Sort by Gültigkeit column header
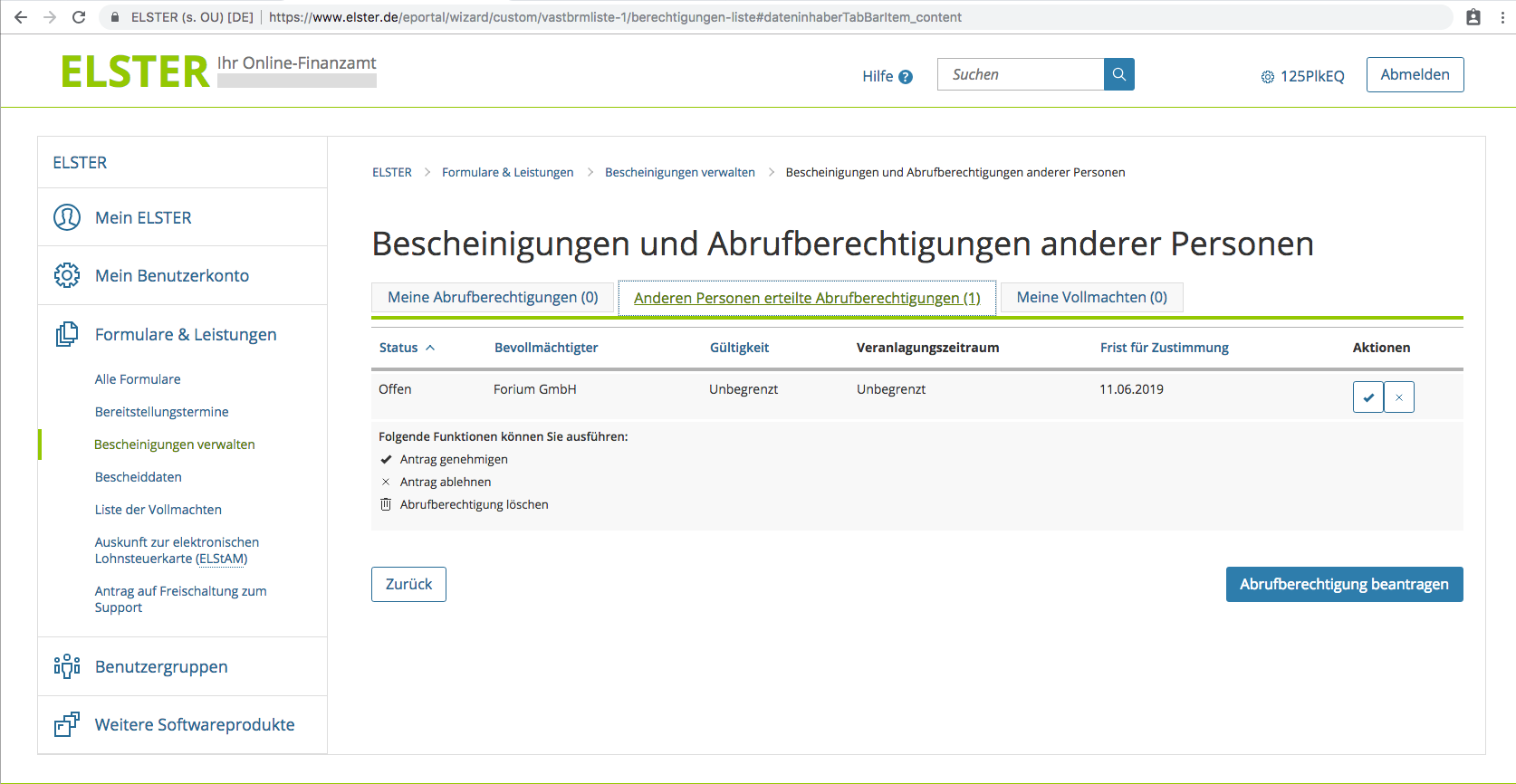 click(x=739, y=348)
